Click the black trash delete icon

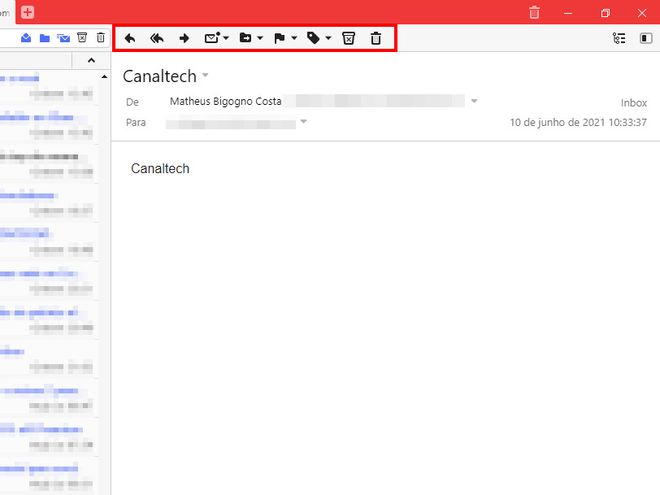(x=376, y=38)
